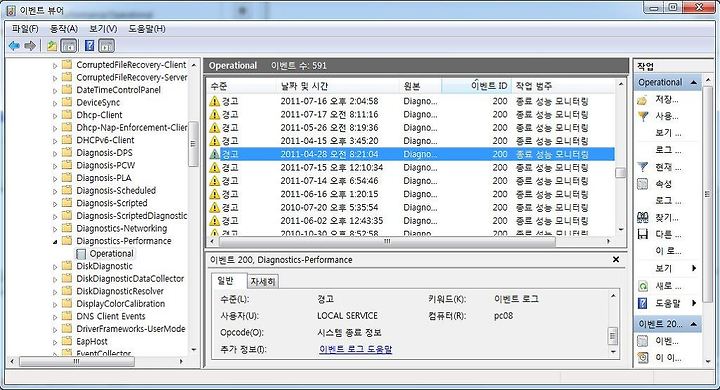Image resolution: width=720 pixels, height=390 pixels.
Task: Open 도움말 help action in pane
Action: [x=667, y=303]
